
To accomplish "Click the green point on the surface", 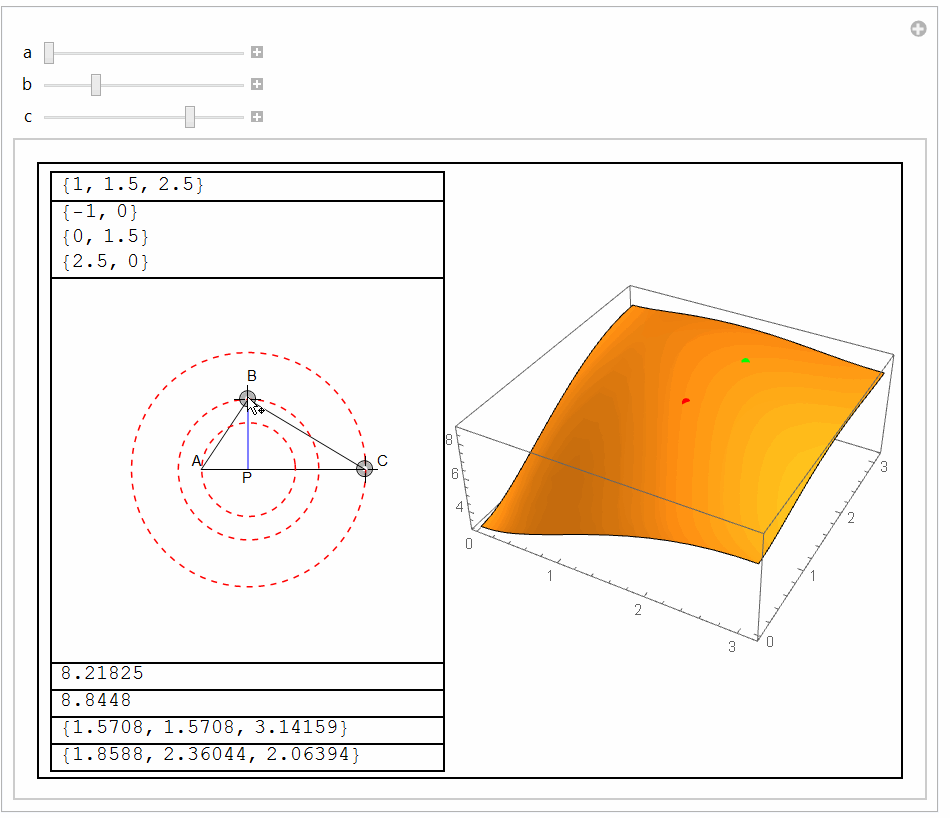I will 745,361.
